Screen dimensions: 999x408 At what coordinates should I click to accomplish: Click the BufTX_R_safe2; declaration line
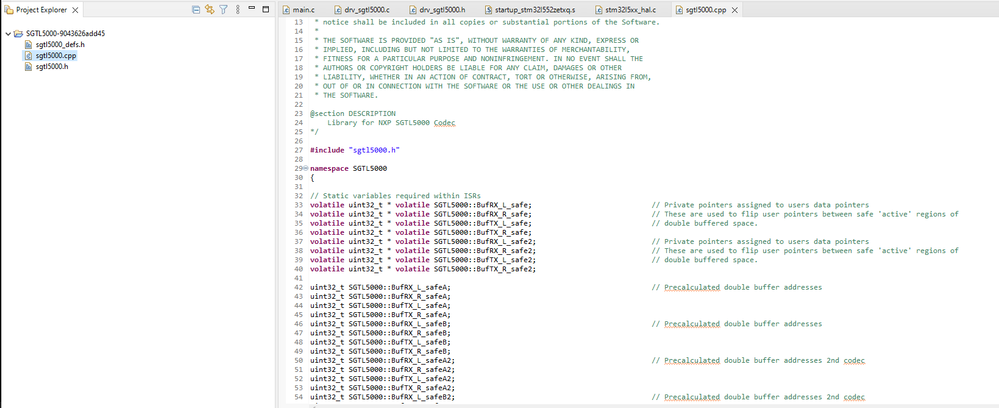point(423,269)
